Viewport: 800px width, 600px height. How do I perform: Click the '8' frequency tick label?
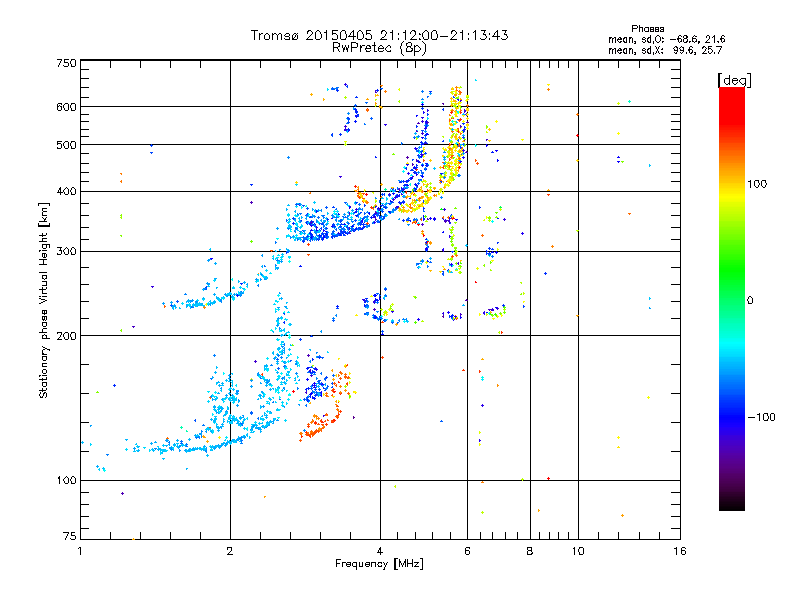pyautogui.click(x=530, y=551)
